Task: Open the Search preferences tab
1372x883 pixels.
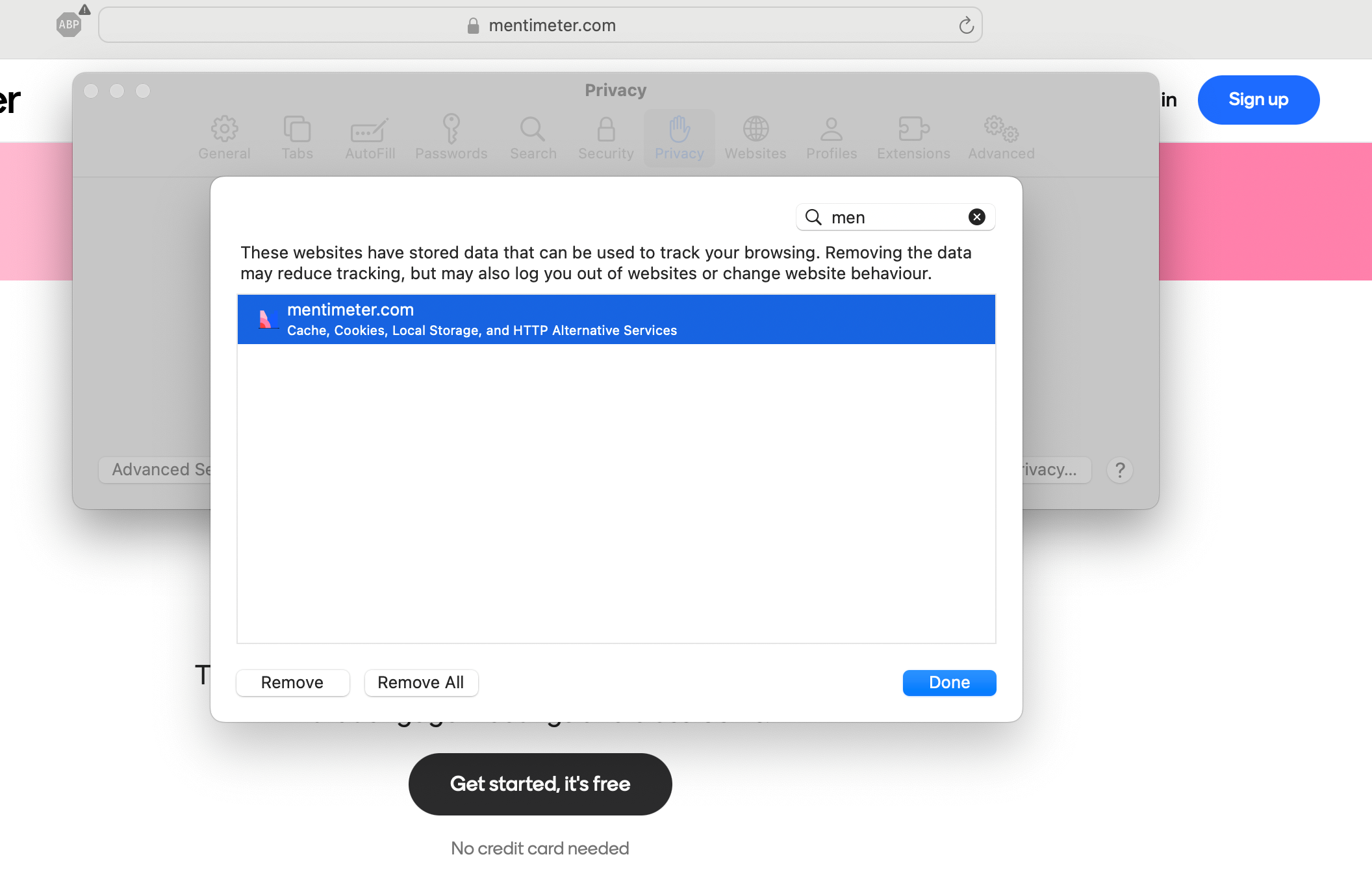Action: [533, 138]
